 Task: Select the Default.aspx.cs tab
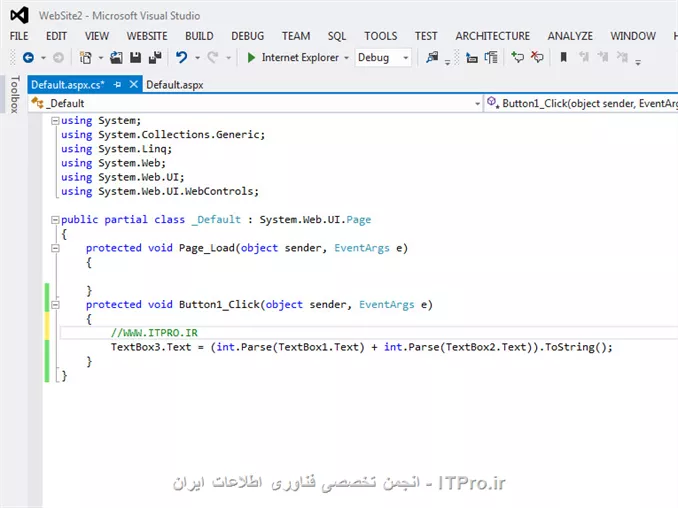68,85
